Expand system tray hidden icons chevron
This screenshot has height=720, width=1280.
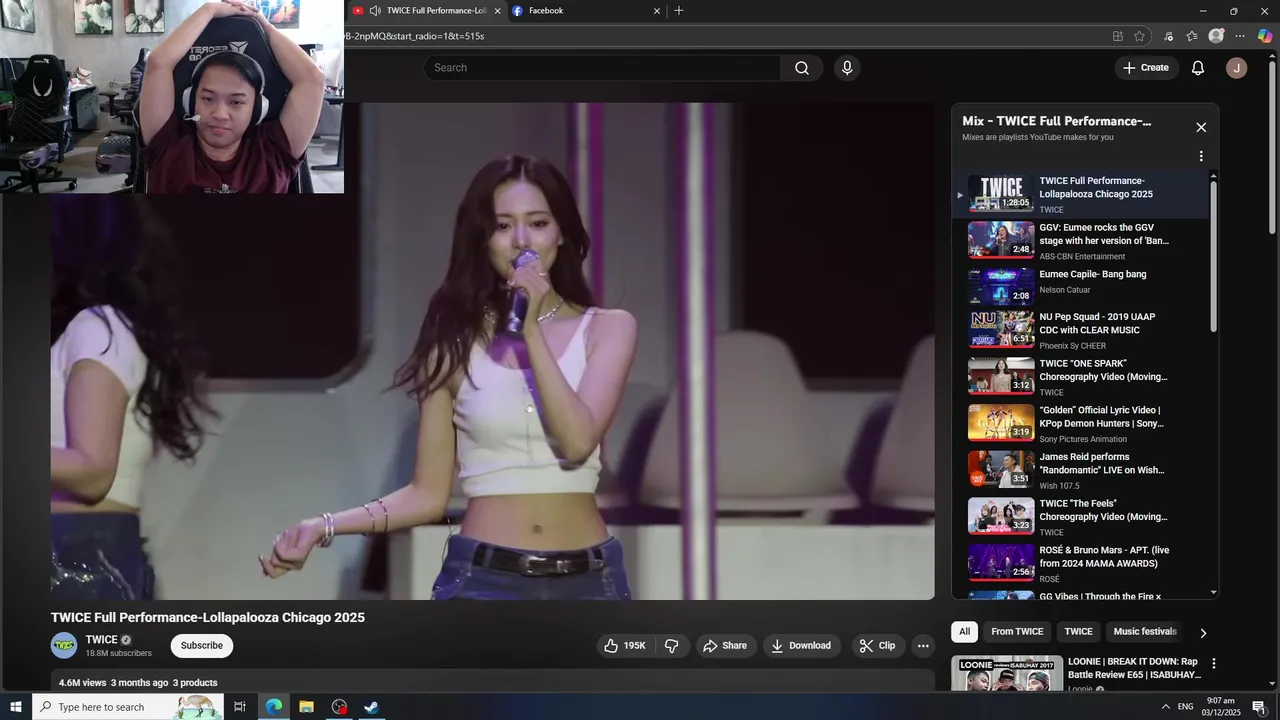pos(1166,707)
